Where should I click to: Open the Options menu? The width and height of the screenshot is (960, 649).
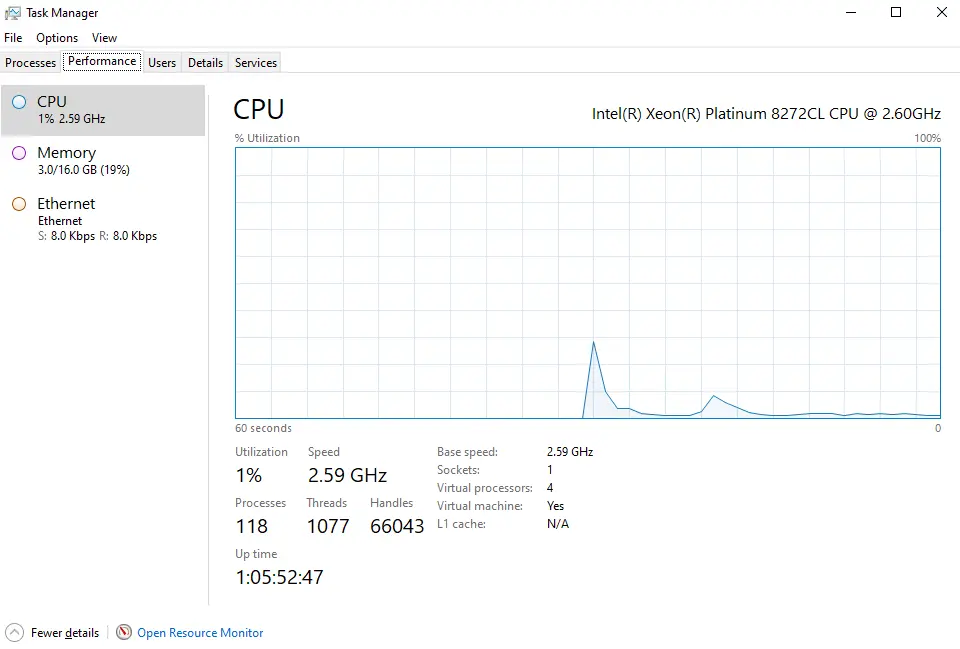coord(57,38)
